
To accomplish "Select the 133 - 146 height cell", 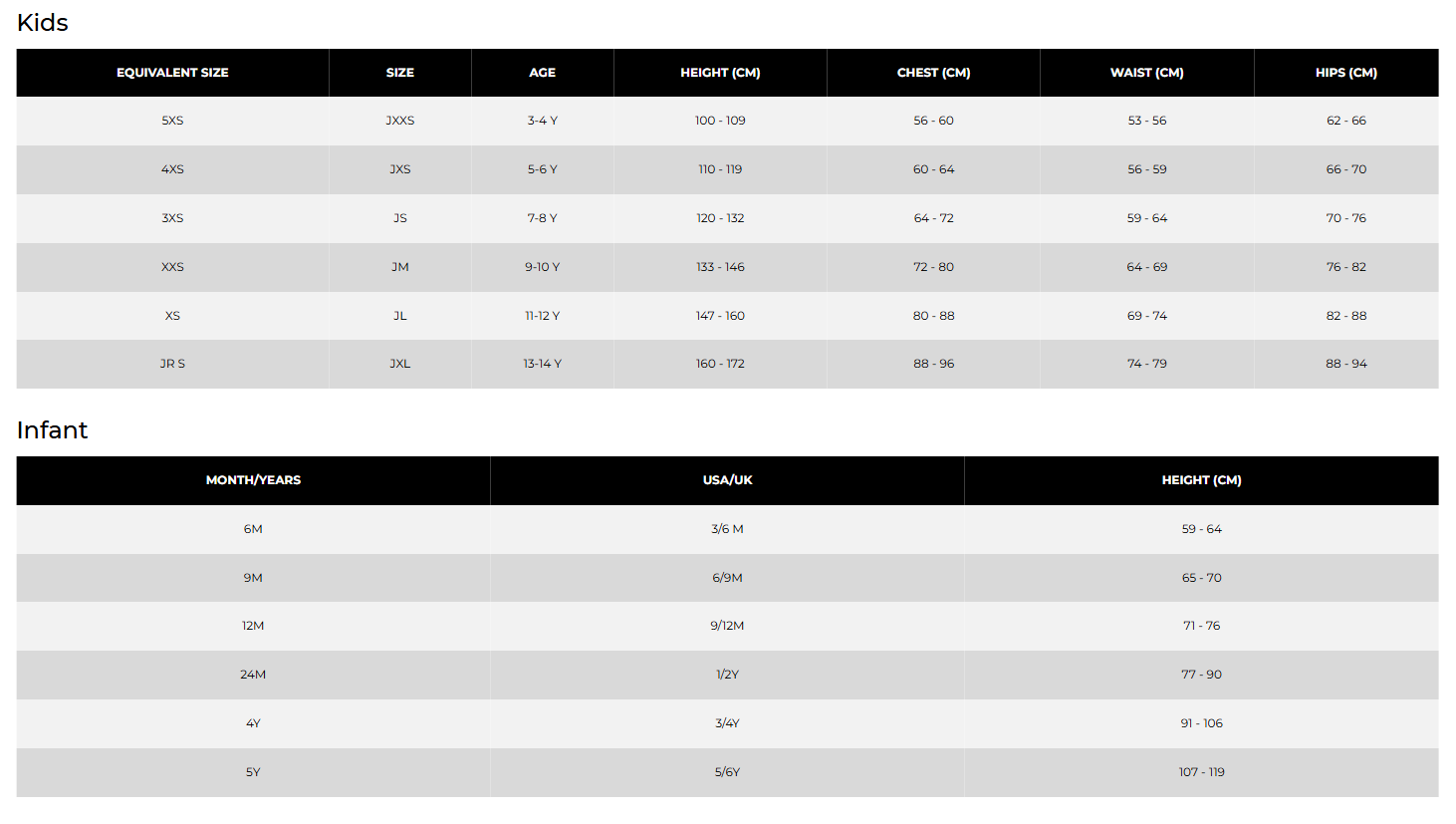I will (720, 267).
